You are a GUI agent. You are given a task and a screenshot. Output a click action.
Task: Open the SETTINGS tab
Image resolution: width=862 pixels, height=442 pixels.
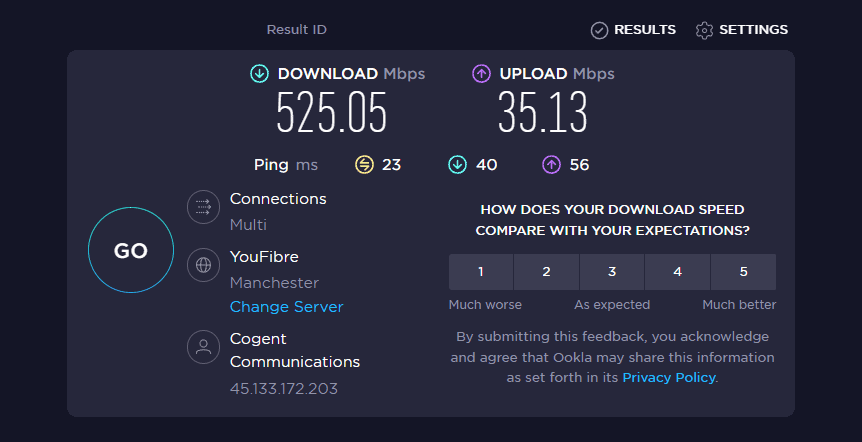(x=741, y=30)
